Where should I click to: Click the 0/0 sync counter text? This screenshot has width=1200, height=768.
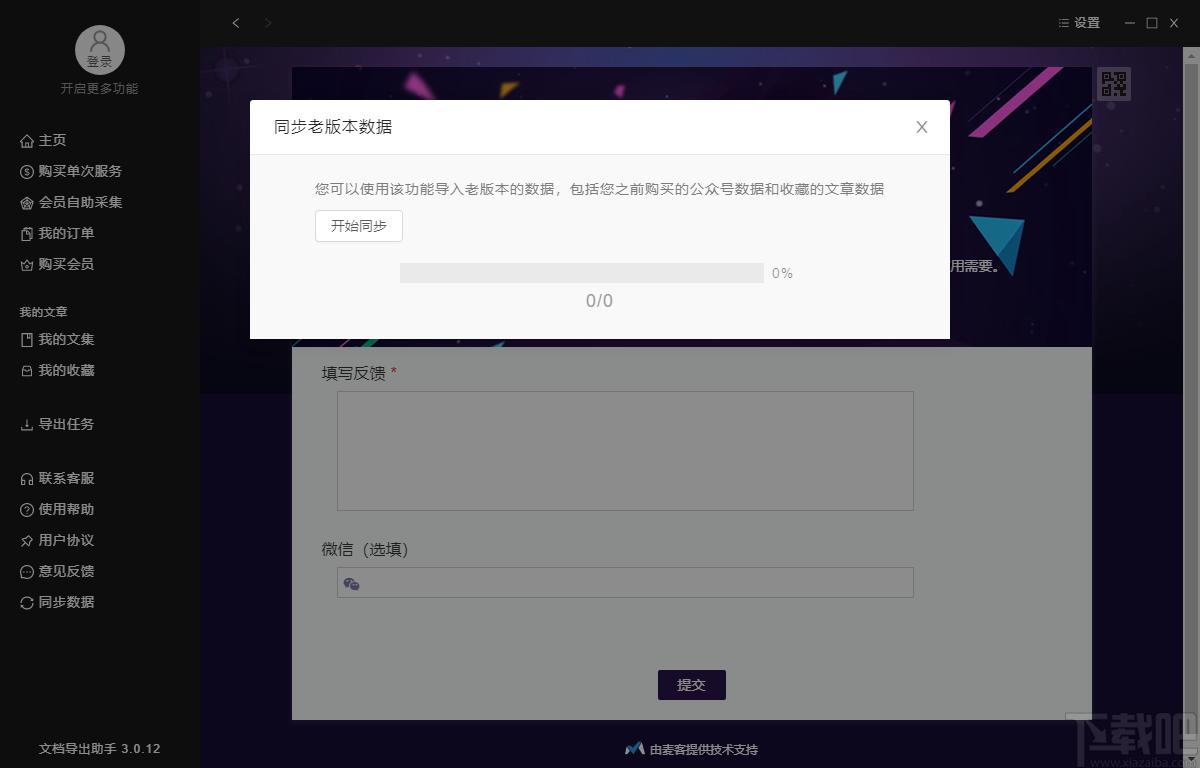pyautogui.click(x=599, y=301)
